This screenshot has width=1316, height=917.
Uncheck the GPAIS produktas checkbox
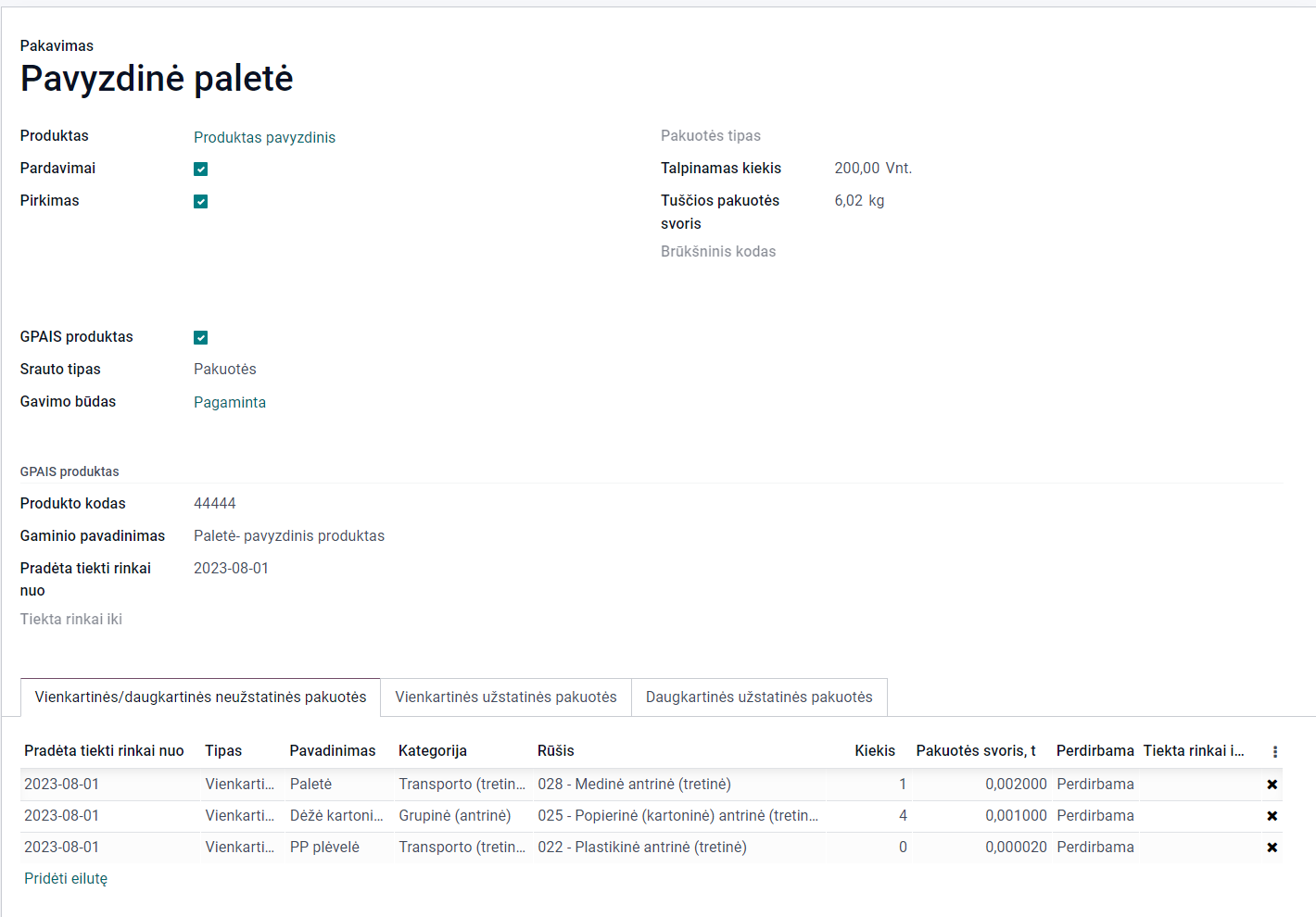point(200,337)
